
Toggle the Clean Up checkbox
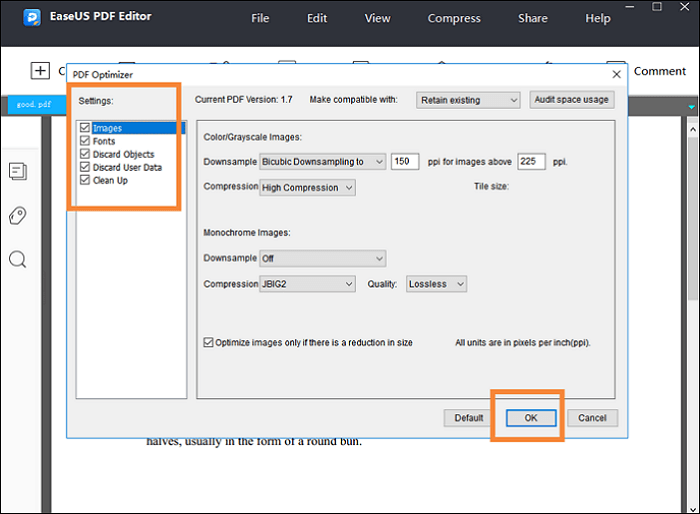[x=85, y=180]
